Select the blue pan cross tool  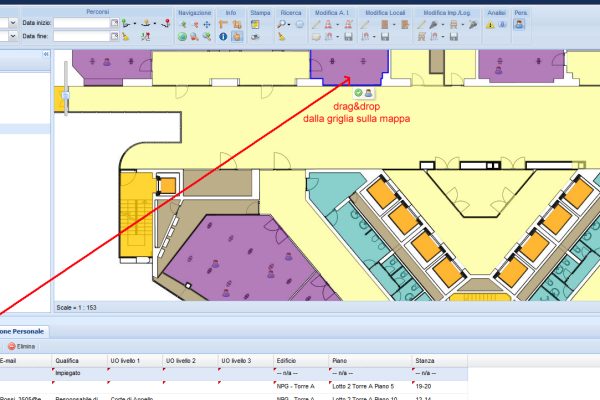pos(207,24)
